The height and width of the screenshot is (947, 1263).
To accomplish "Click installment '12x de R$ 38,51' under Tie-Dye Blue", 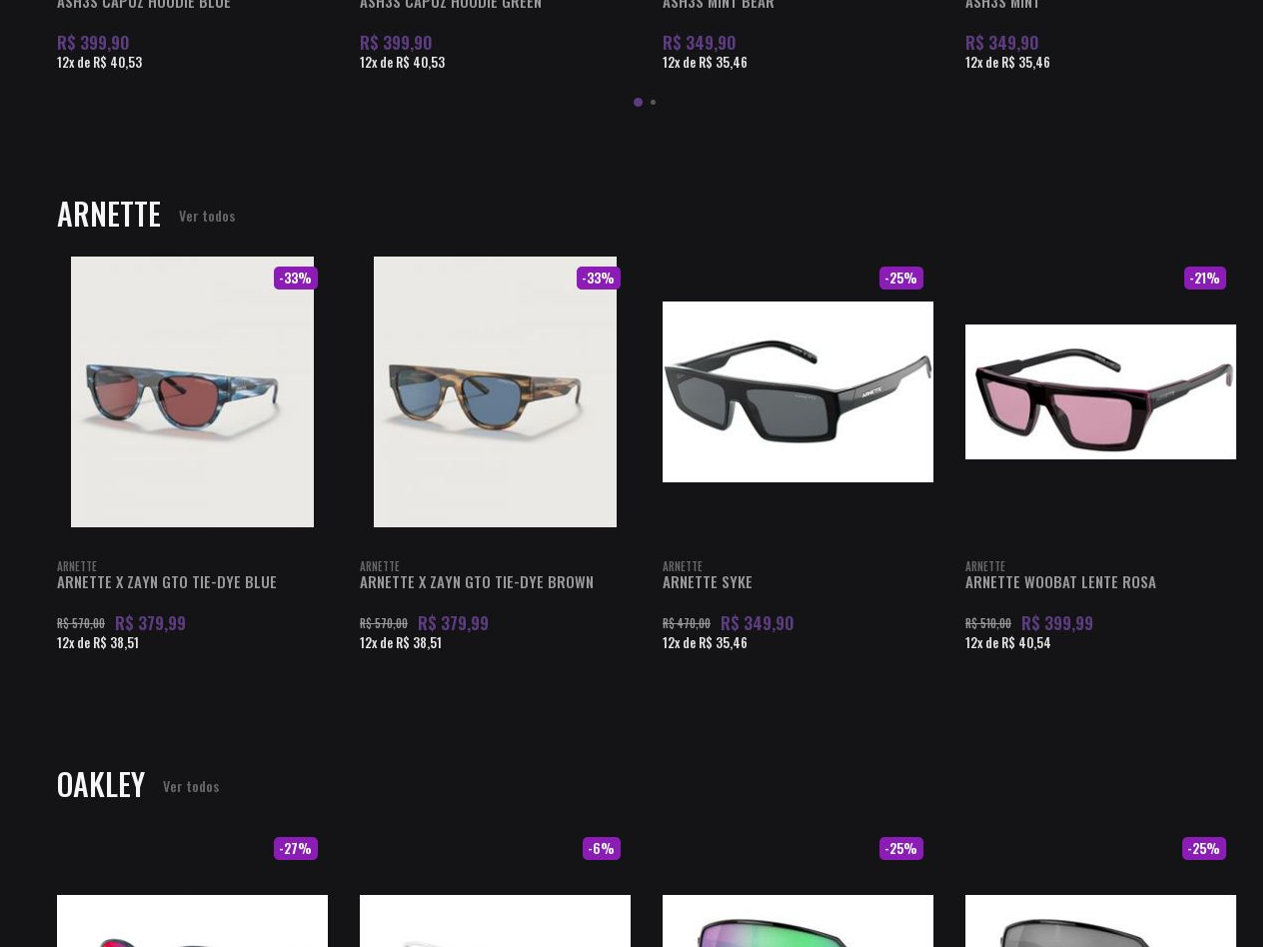I will [98, 643].
